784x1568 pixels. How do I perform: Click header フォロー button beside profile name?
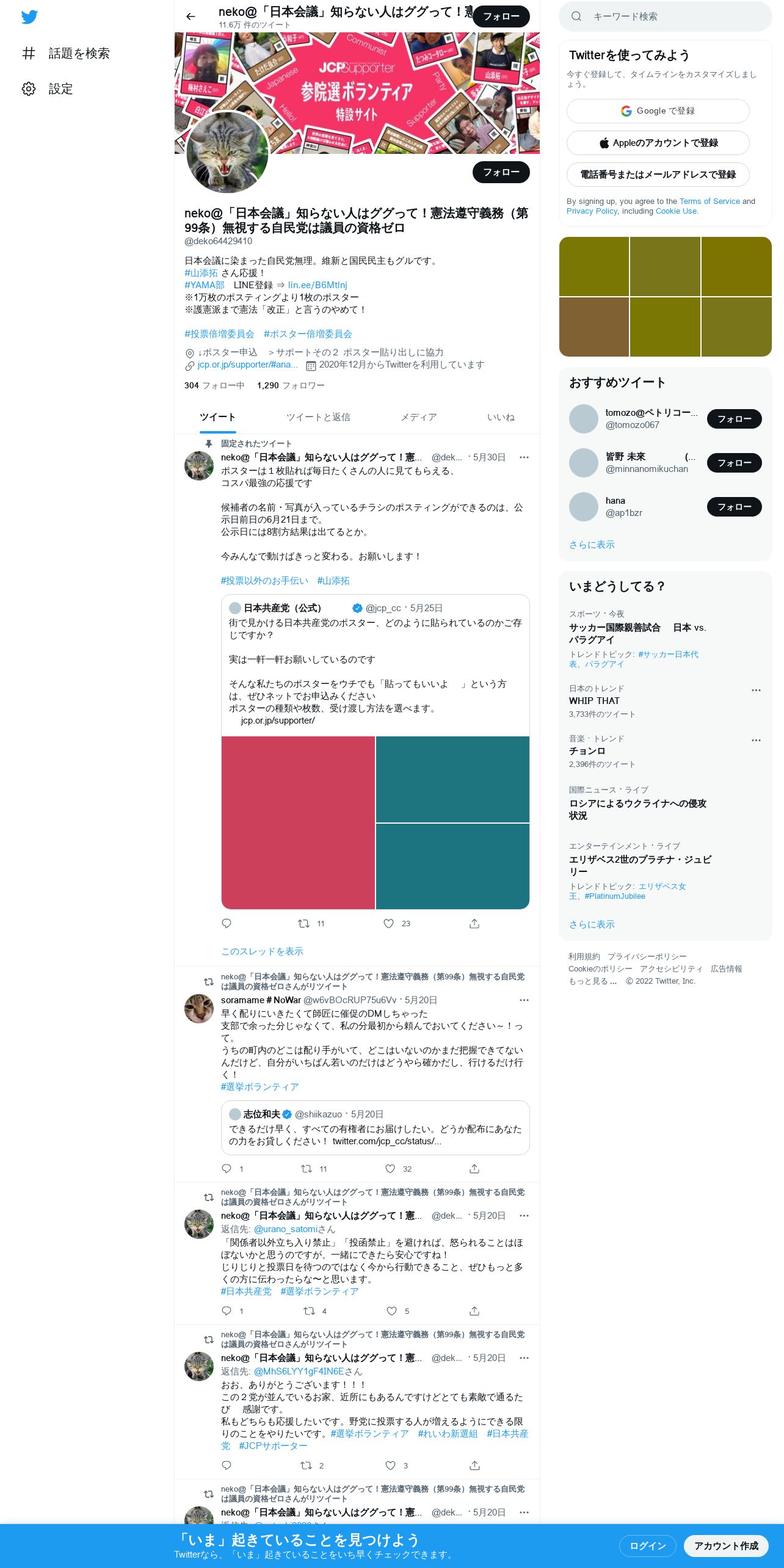coord(501,16)
